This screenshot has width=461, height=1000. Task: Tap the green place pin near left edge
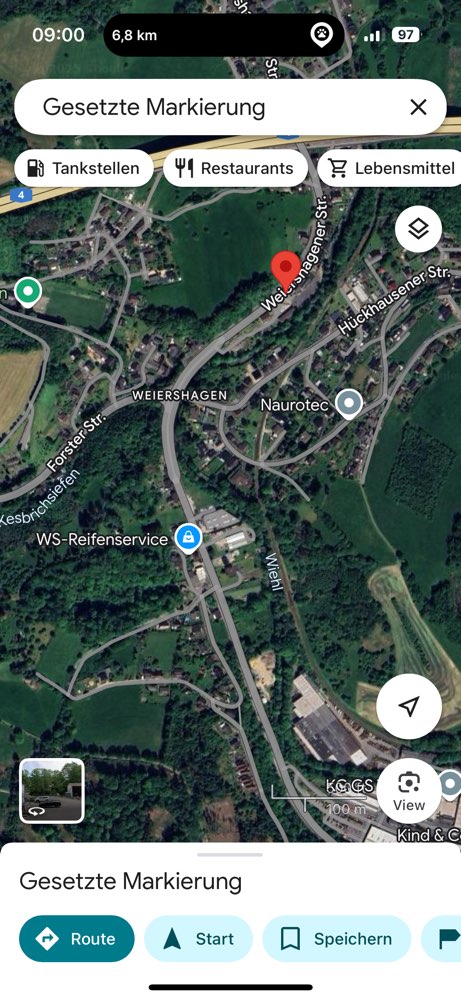(x=27, y=292)
